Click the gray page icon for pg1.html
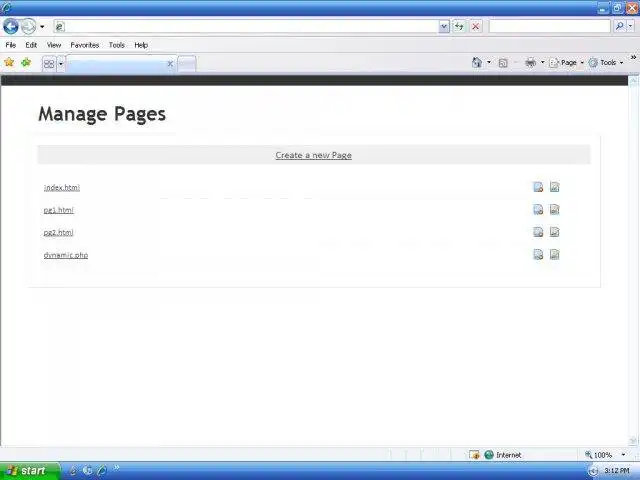 click(554, 209)
